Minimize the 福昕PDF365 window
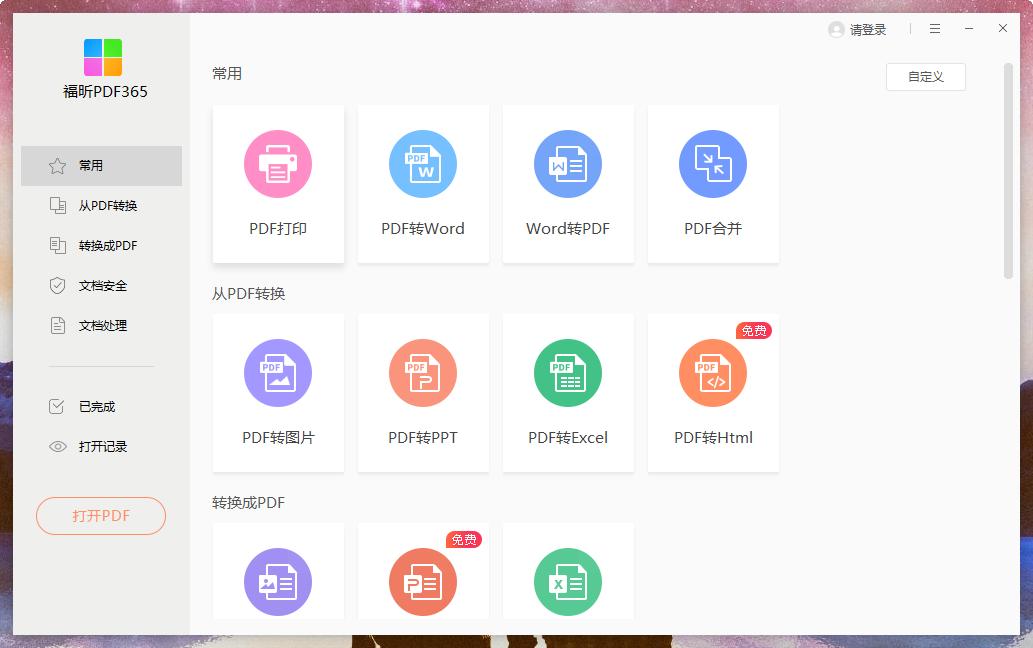Image resolution: width=1033 pixels, height=648 pixels. pos(969,29)
